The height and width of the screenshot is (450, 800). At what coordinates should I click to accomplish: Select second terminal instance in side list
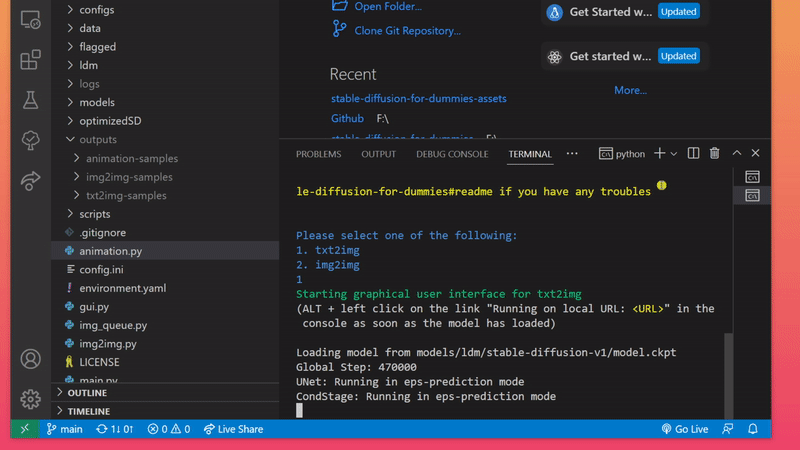click(x=753, y=196)
